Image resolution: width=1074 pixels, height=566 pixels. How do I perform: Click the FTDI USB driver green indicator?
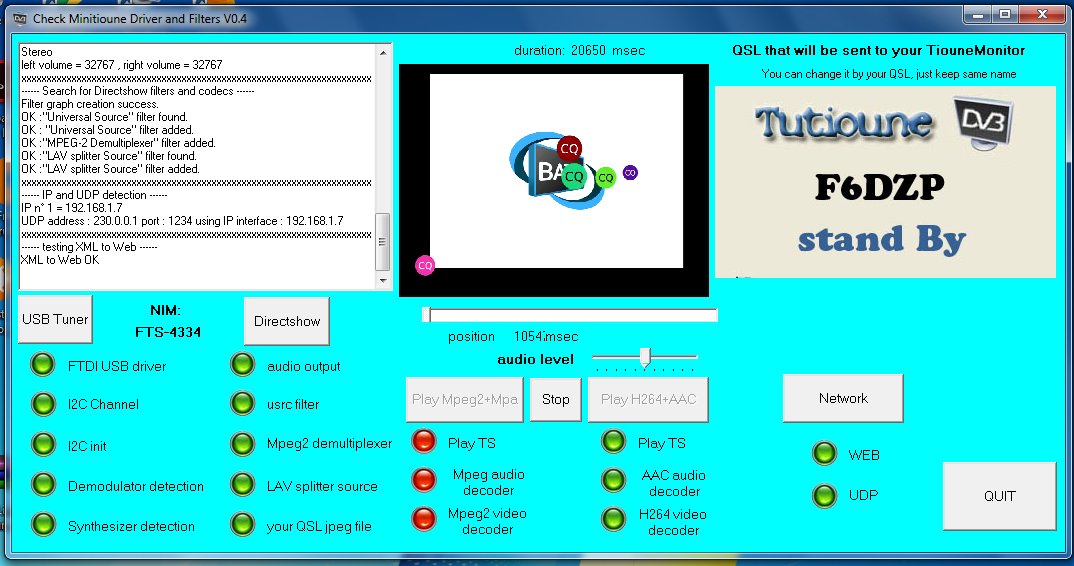coord(43,365)
